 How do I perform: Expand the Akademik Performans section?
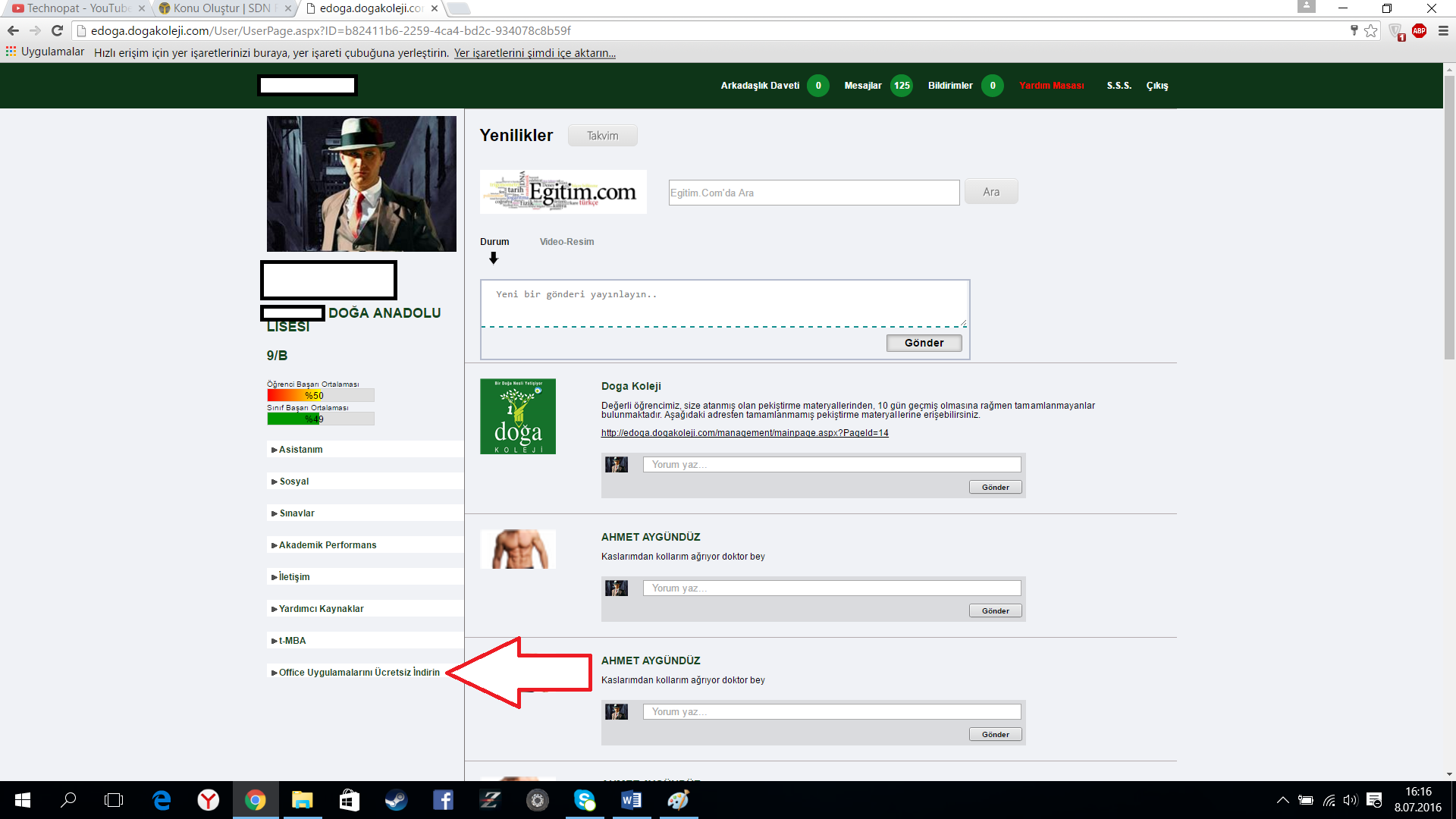pos(327,545)
